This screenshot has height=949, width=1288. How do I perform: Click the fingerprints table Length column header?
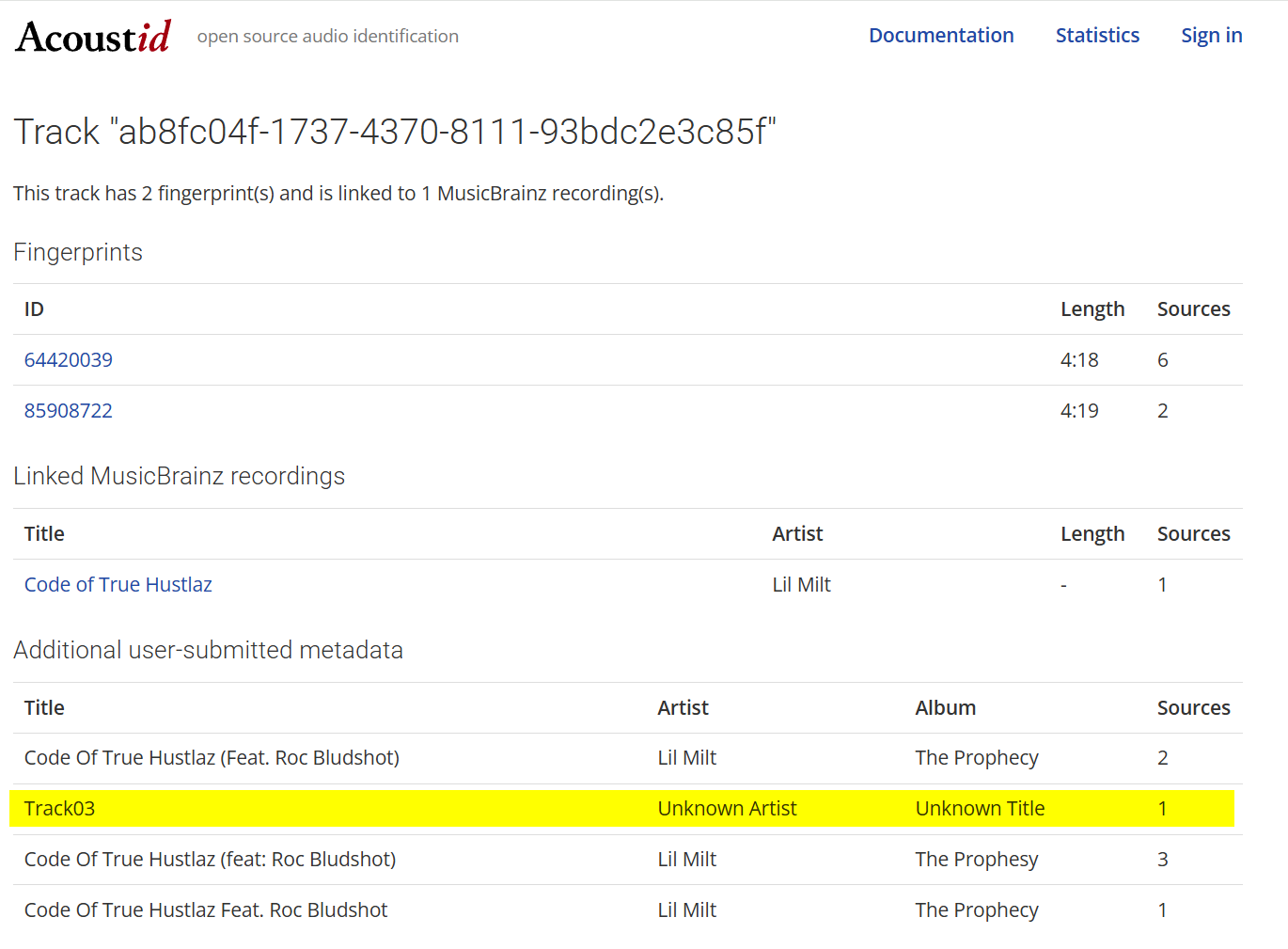point(1092,309)
